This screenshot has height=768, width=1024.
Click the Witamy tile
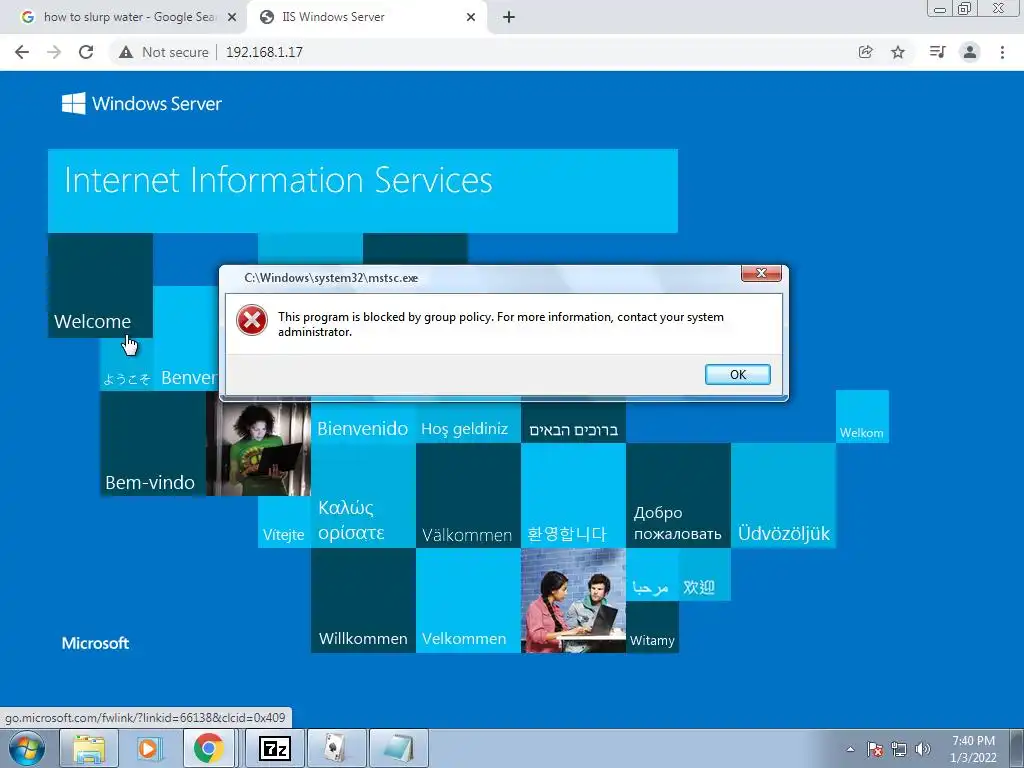click(x=652, y=627)
